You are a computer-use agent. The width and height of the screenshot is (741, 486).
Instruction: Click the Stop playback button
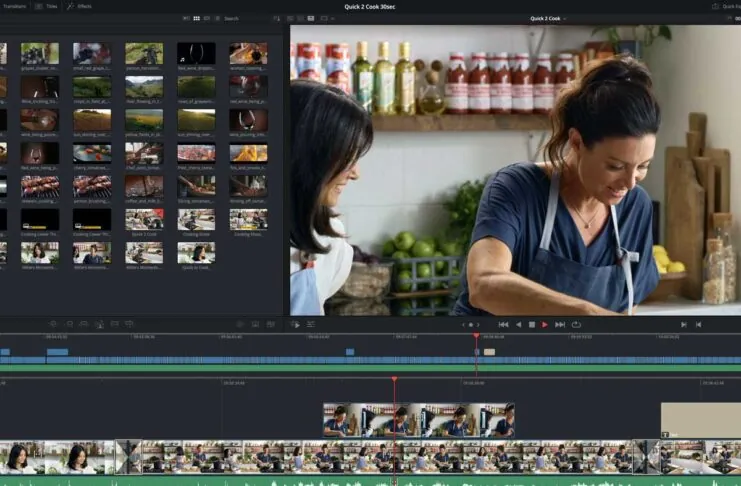coord(531,324)
